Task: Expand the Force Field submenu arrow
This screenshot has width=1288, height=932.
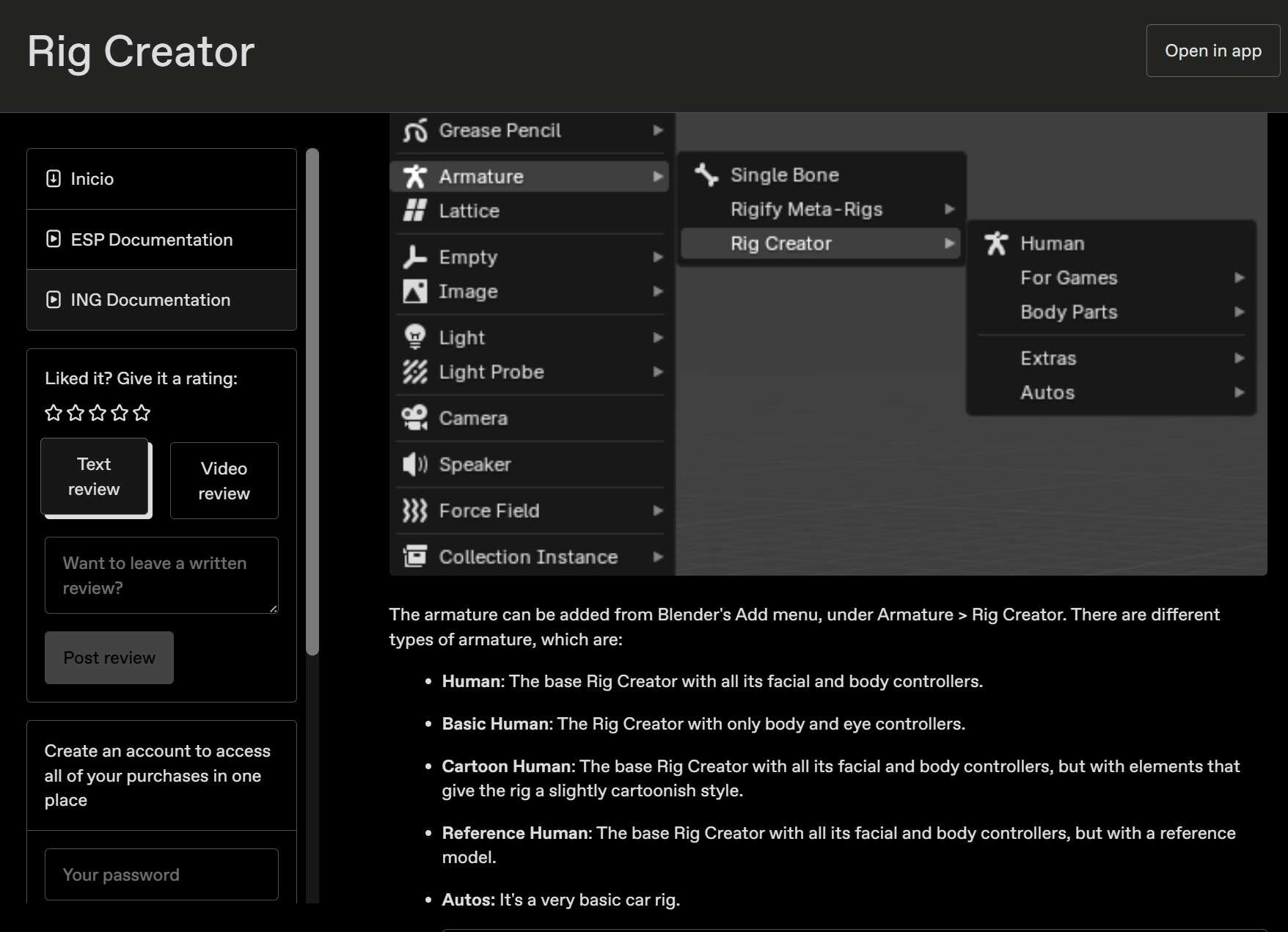Action: [658, 510]
